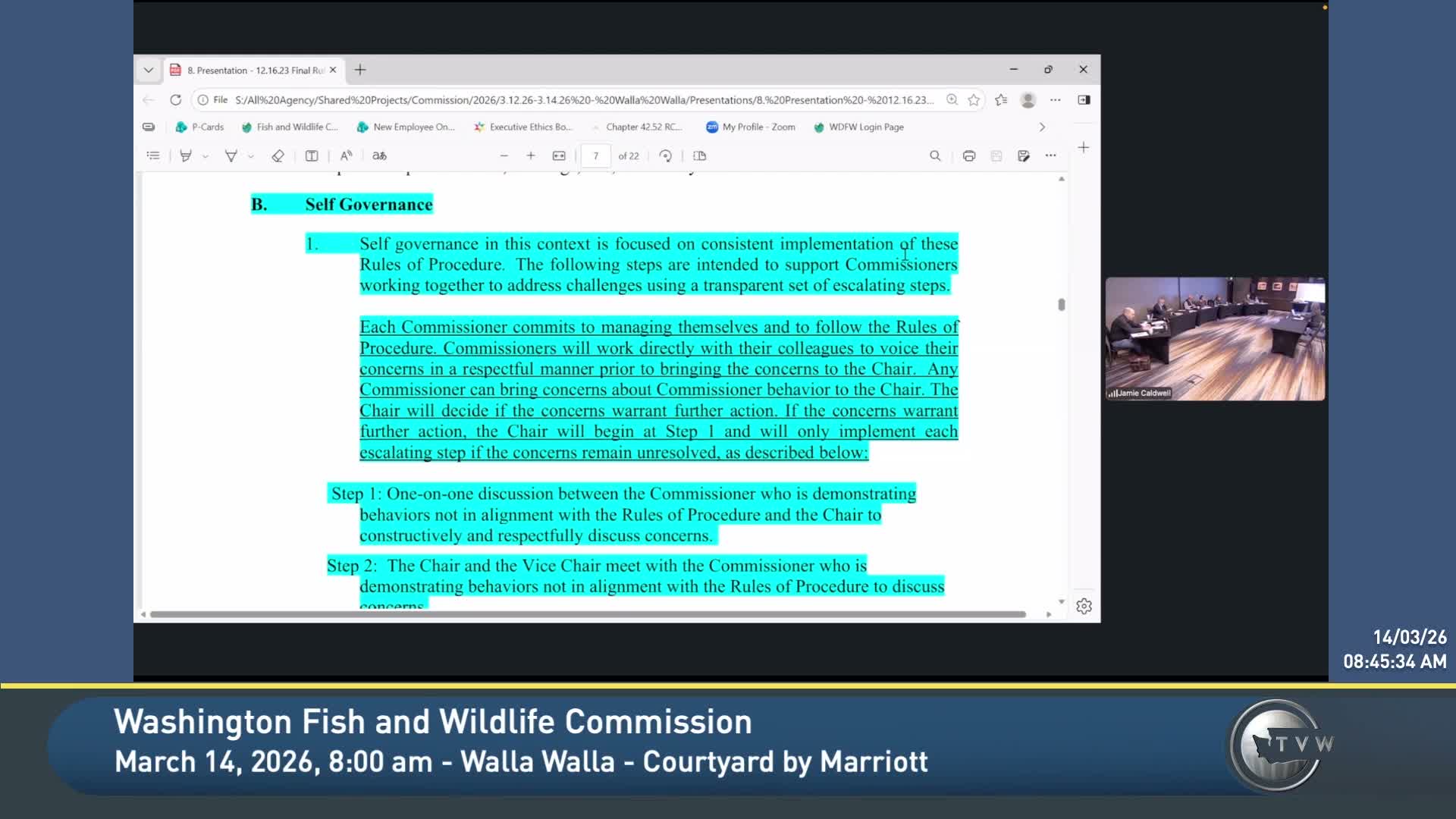Toggle favorite star in address bar
This screenshot has height=819, width=1456.
coord(974,100)
